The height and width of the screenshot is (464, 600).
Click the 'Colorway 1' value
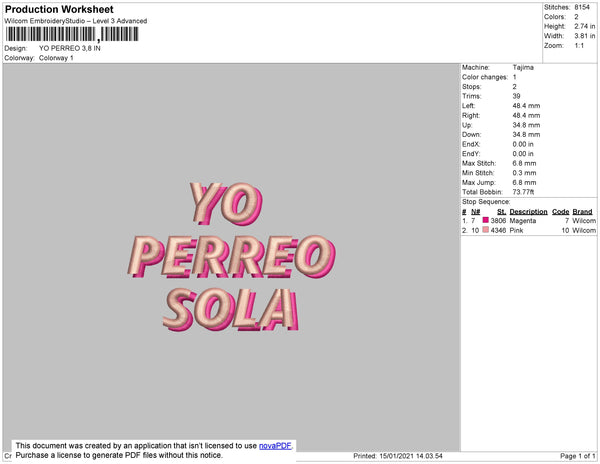point(56,58)
